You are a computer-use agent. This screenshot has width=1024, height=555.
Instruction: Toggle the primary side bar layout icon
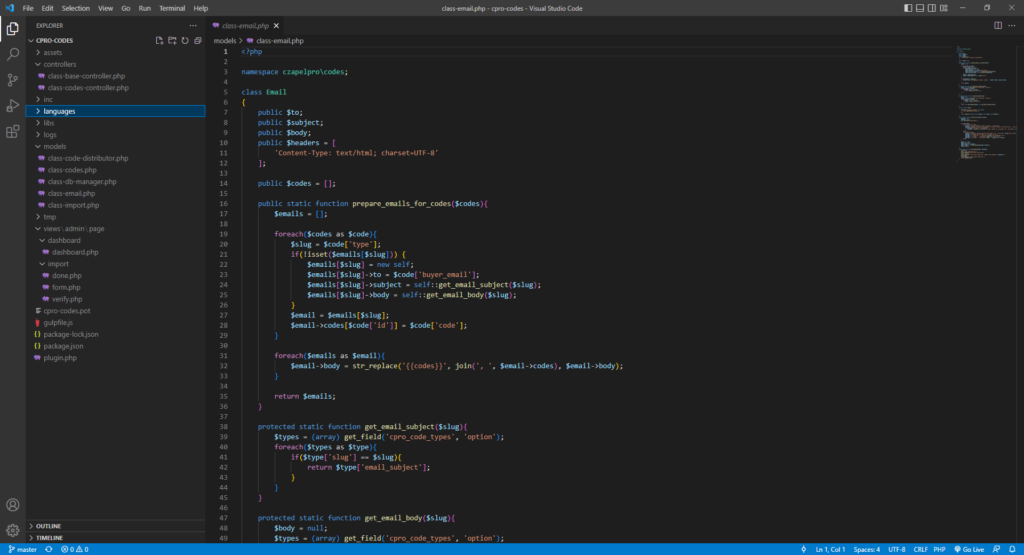908,8
